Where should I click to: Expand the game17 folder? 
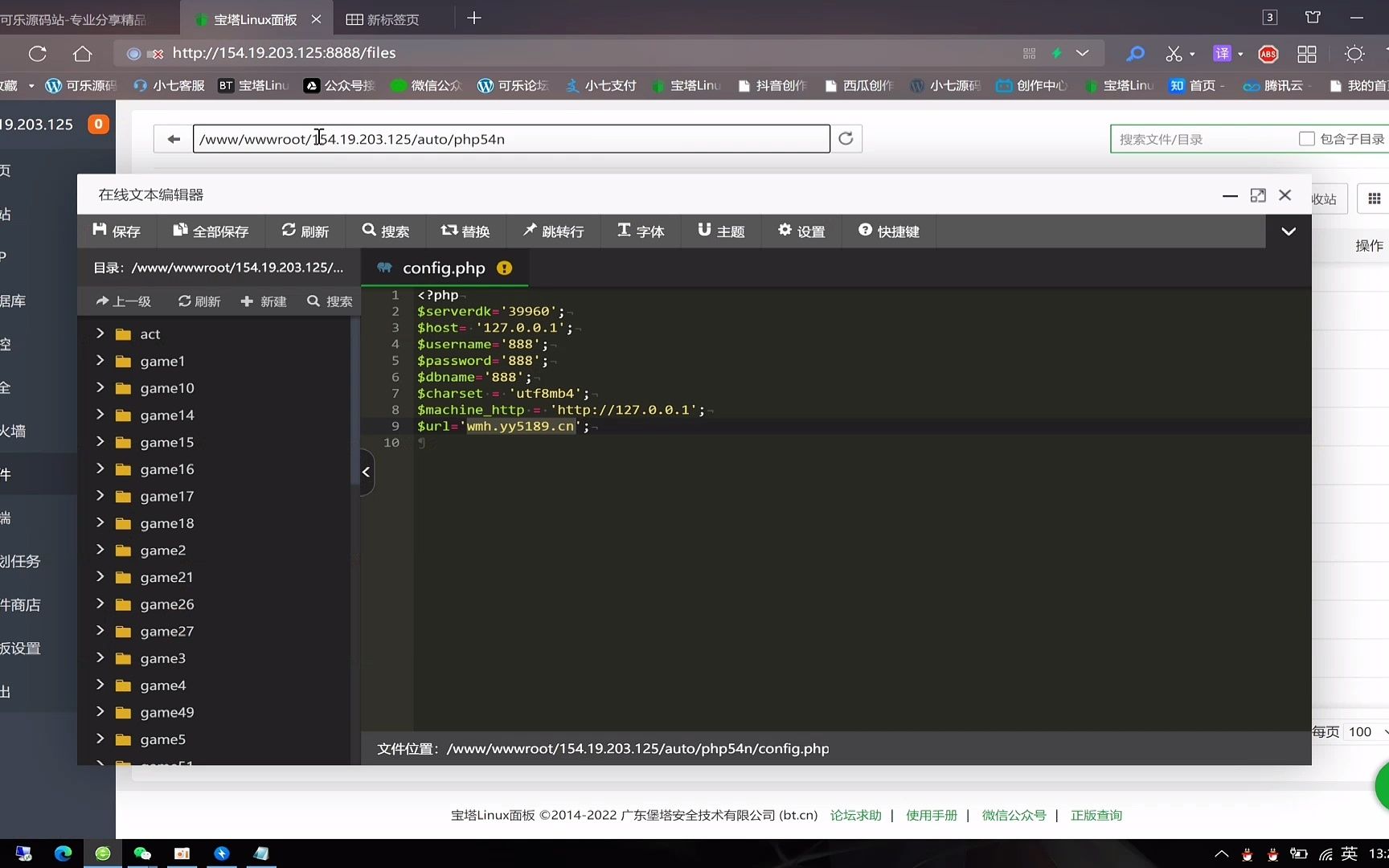(x=100, y=496)
